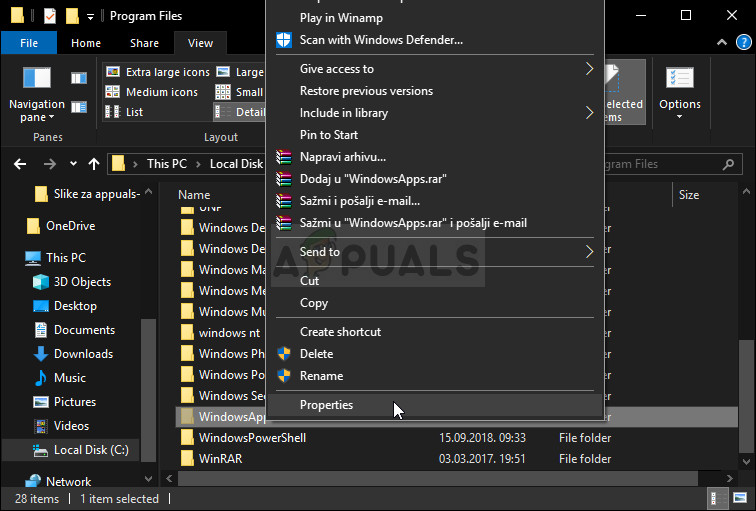Expand Give access to submenu
This screenshot has height=511, width=756.
tap(434, 69)
